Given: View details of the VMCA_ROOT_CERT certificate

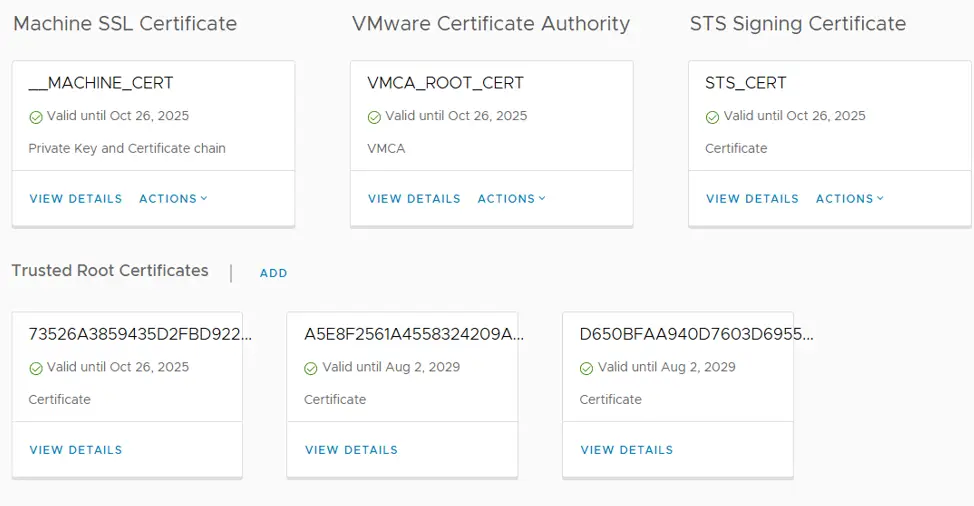Looking at the screenshot, I should click(x=414, y=199).
